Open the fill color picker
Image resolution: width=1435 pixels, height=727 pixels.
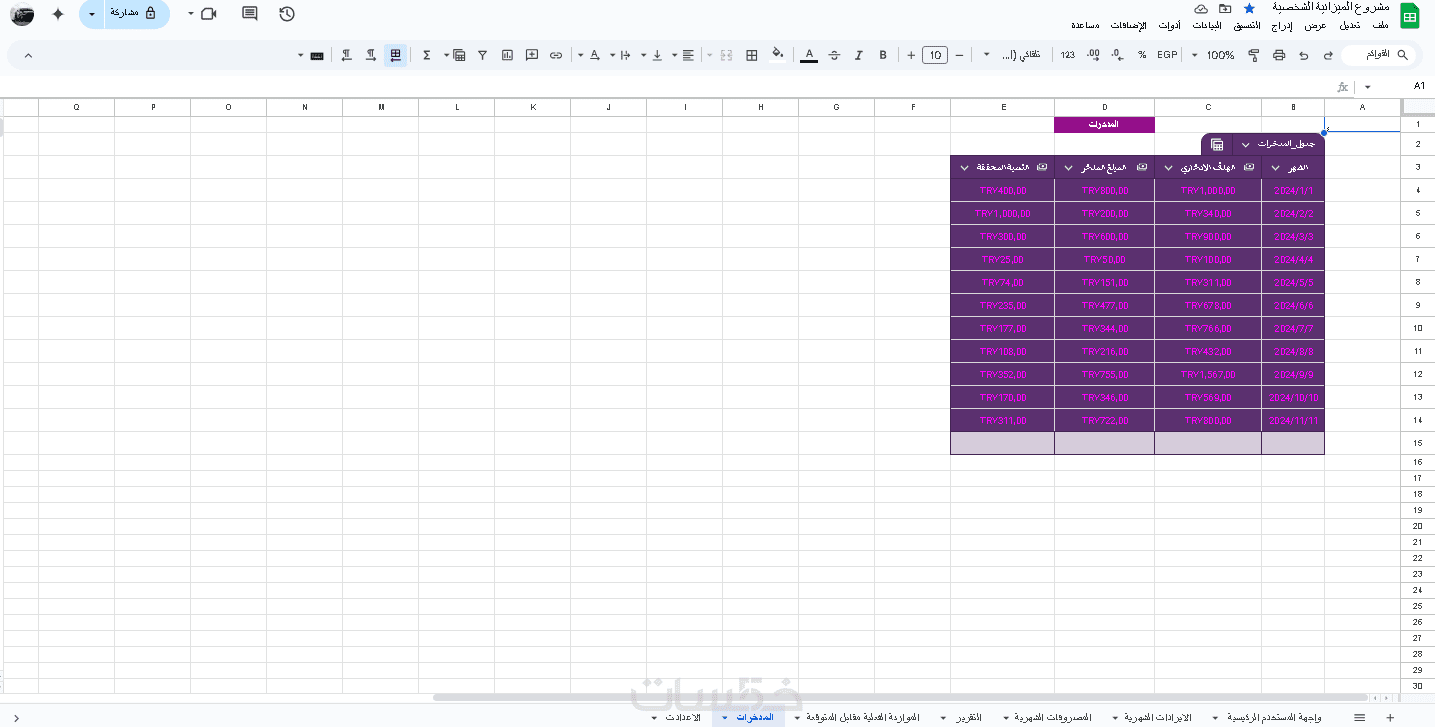777,55
